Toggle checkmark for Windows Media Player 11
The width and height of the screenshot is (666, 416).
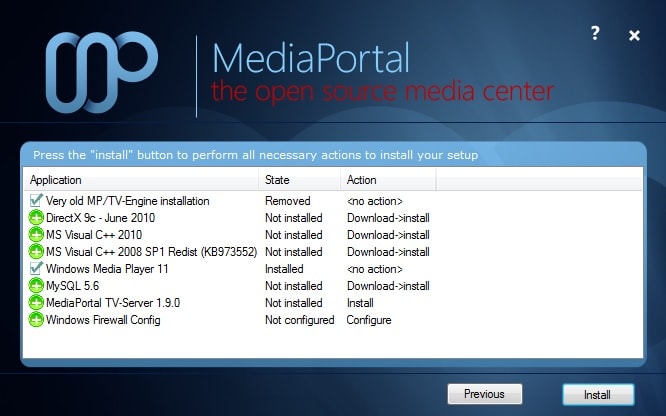point(37,269)
